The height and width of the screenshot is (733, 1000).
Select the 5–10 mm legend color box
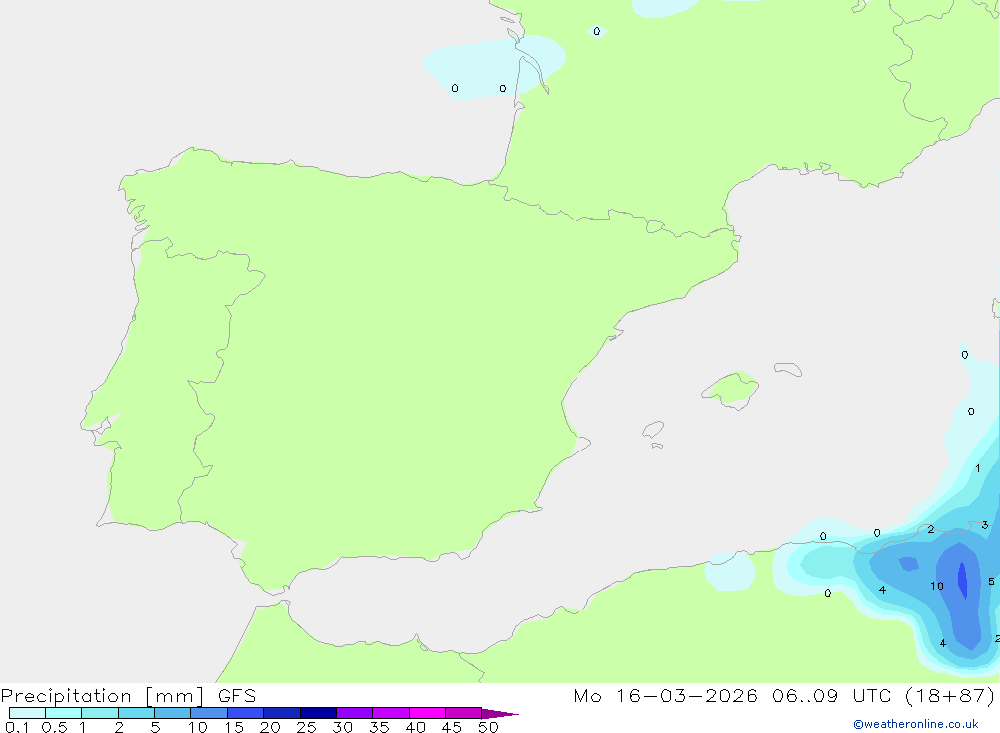click(x=172, y=713)
